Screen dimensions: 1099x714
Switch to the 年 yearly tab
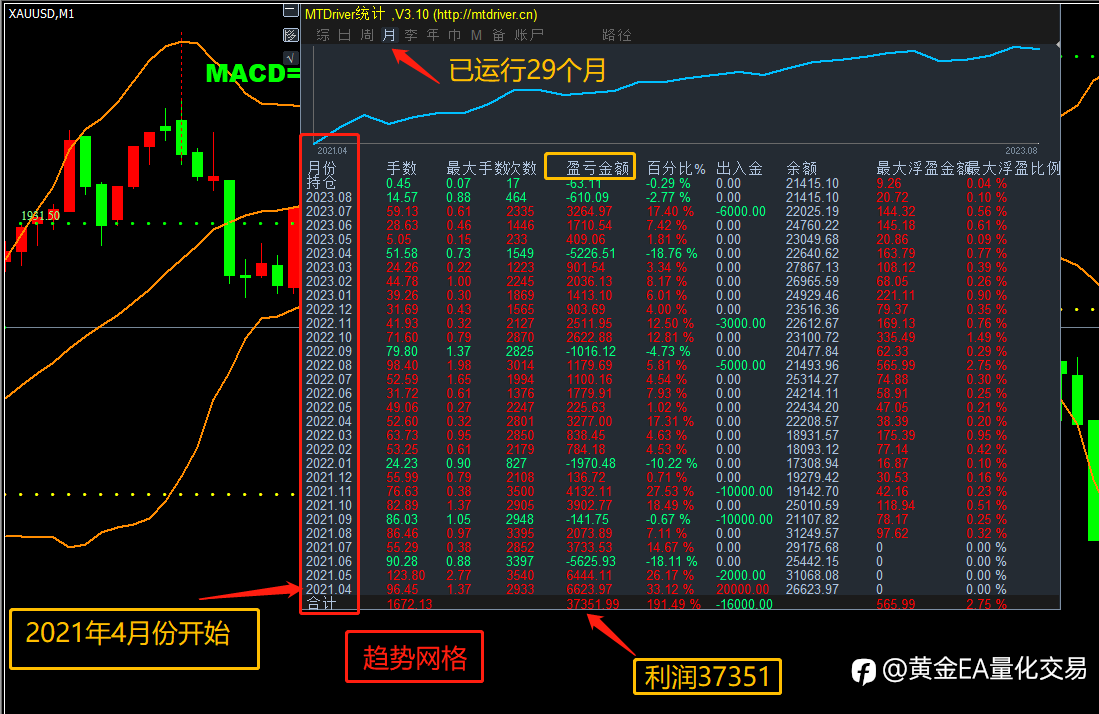pos(433,35)
